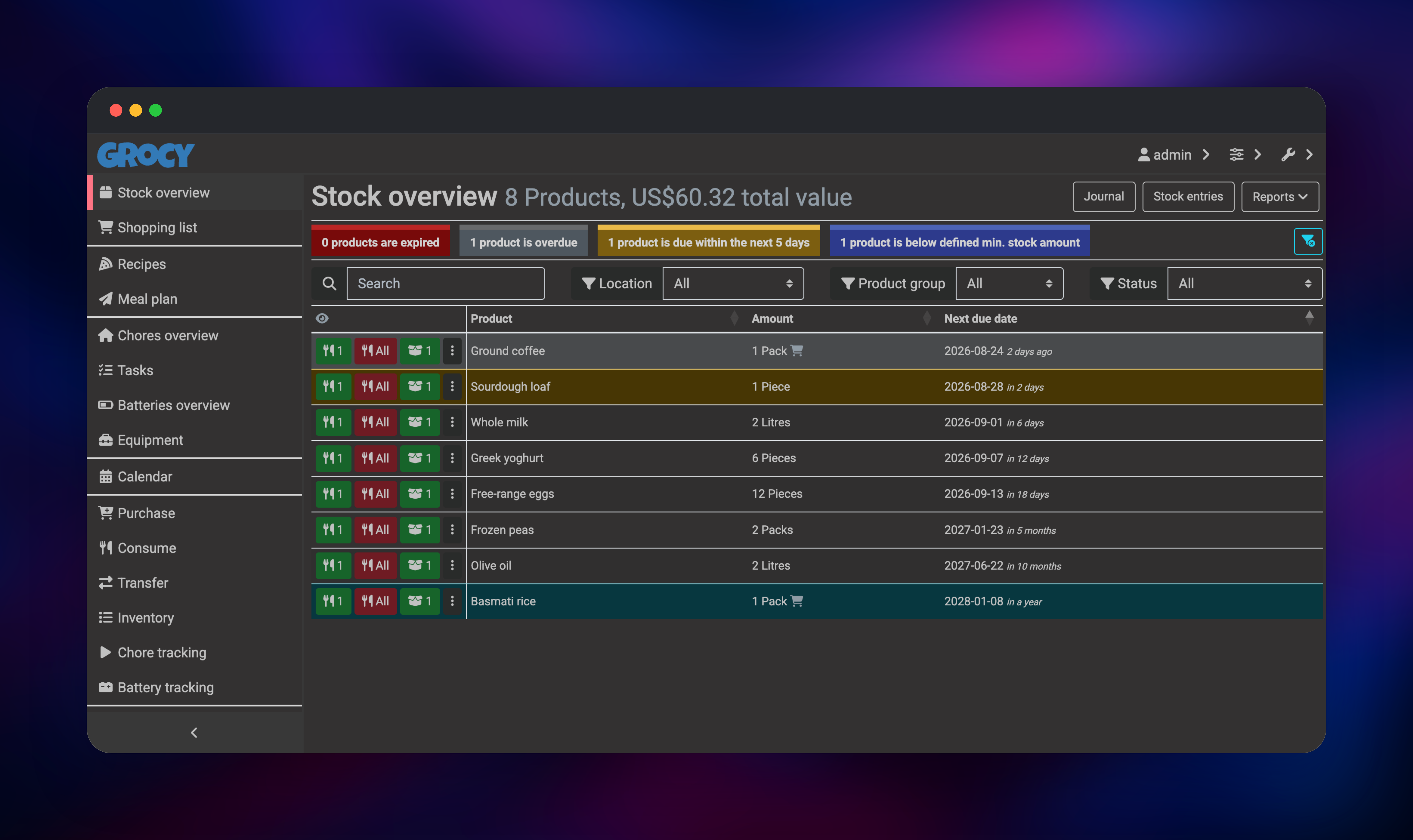The image size is (1413, 840).
Task: Consume 1 of Whole milk
Action: [x=333, y=422]
